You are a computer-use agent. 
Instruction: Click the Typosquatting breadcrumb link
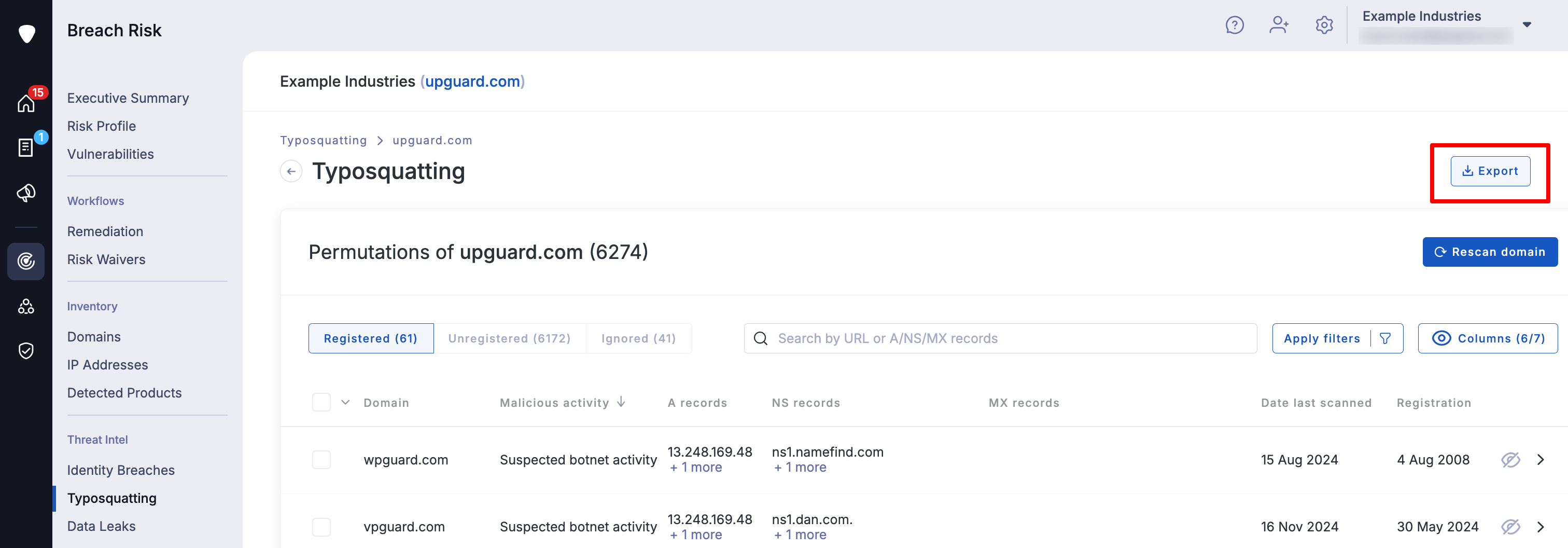pos(323,140)
